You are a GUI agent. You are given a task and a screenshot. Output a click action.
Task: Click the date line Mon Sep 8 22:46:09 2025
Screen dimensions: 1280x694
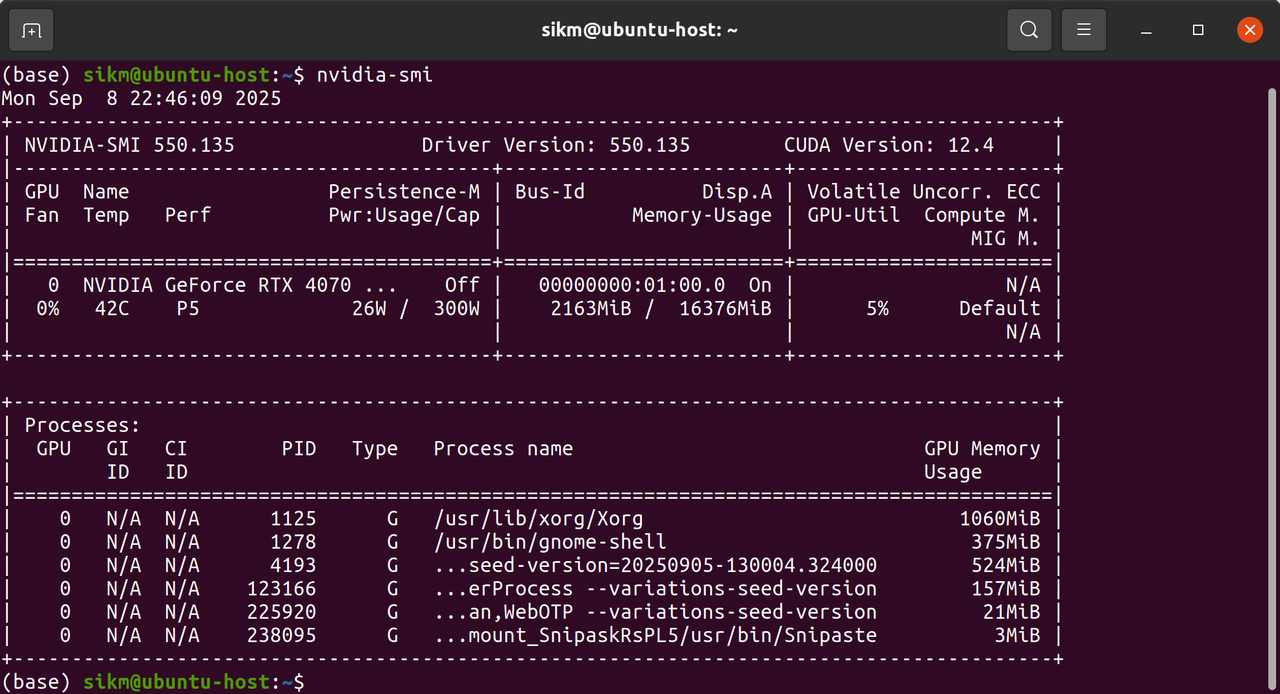point(142,98)
